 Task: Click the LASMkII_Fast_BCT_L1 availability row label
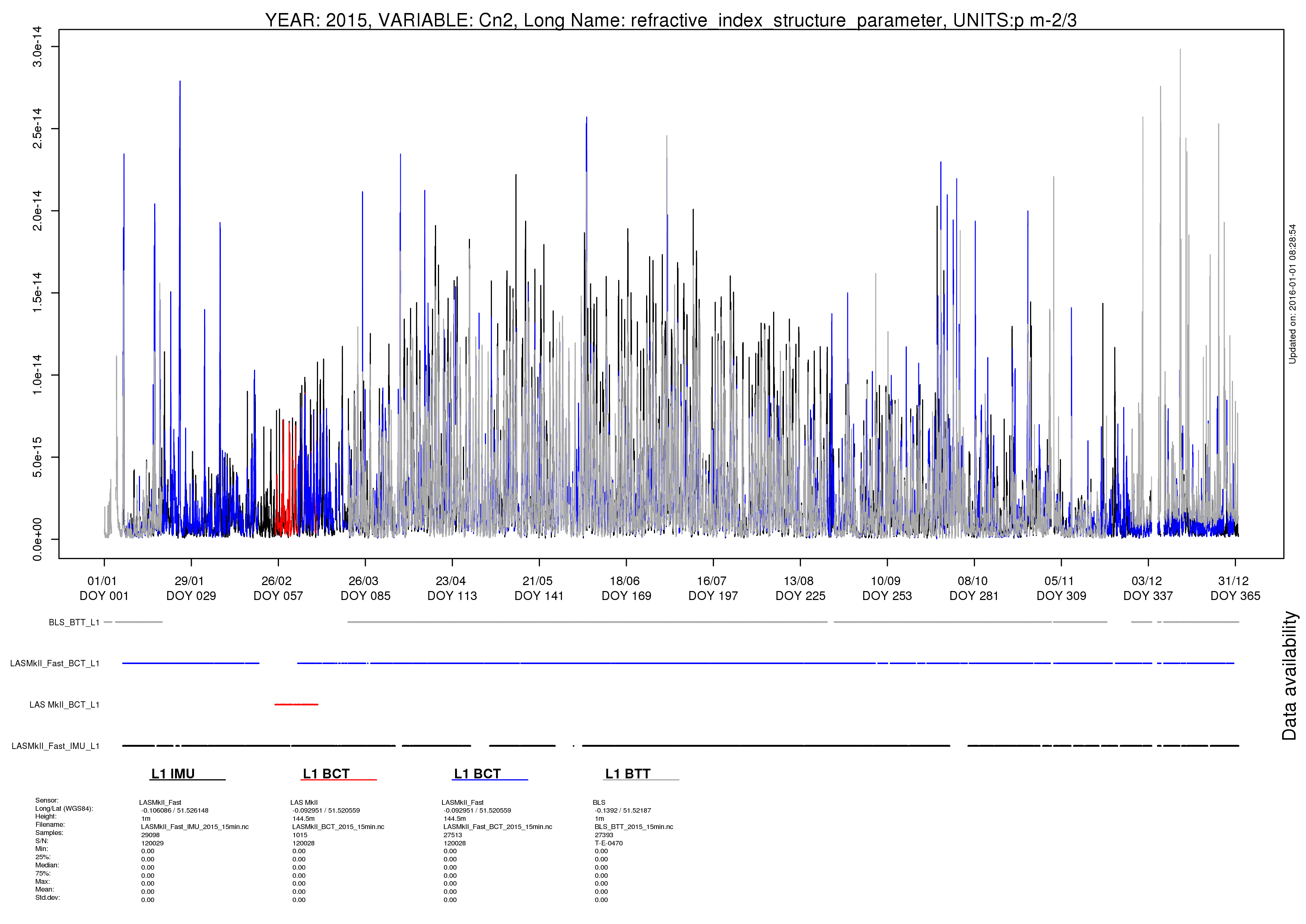[x=55, y=663]
